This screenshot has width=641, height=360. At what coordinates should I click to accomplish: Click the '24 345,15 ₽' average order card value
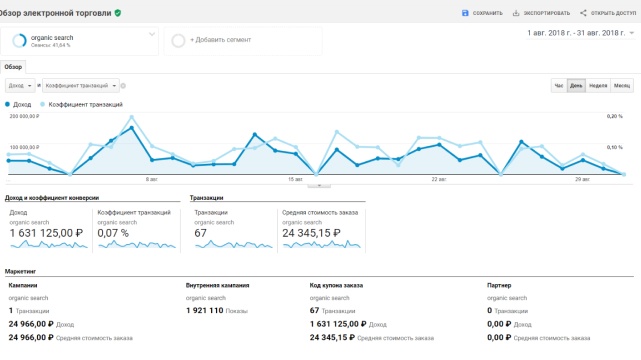312,233
